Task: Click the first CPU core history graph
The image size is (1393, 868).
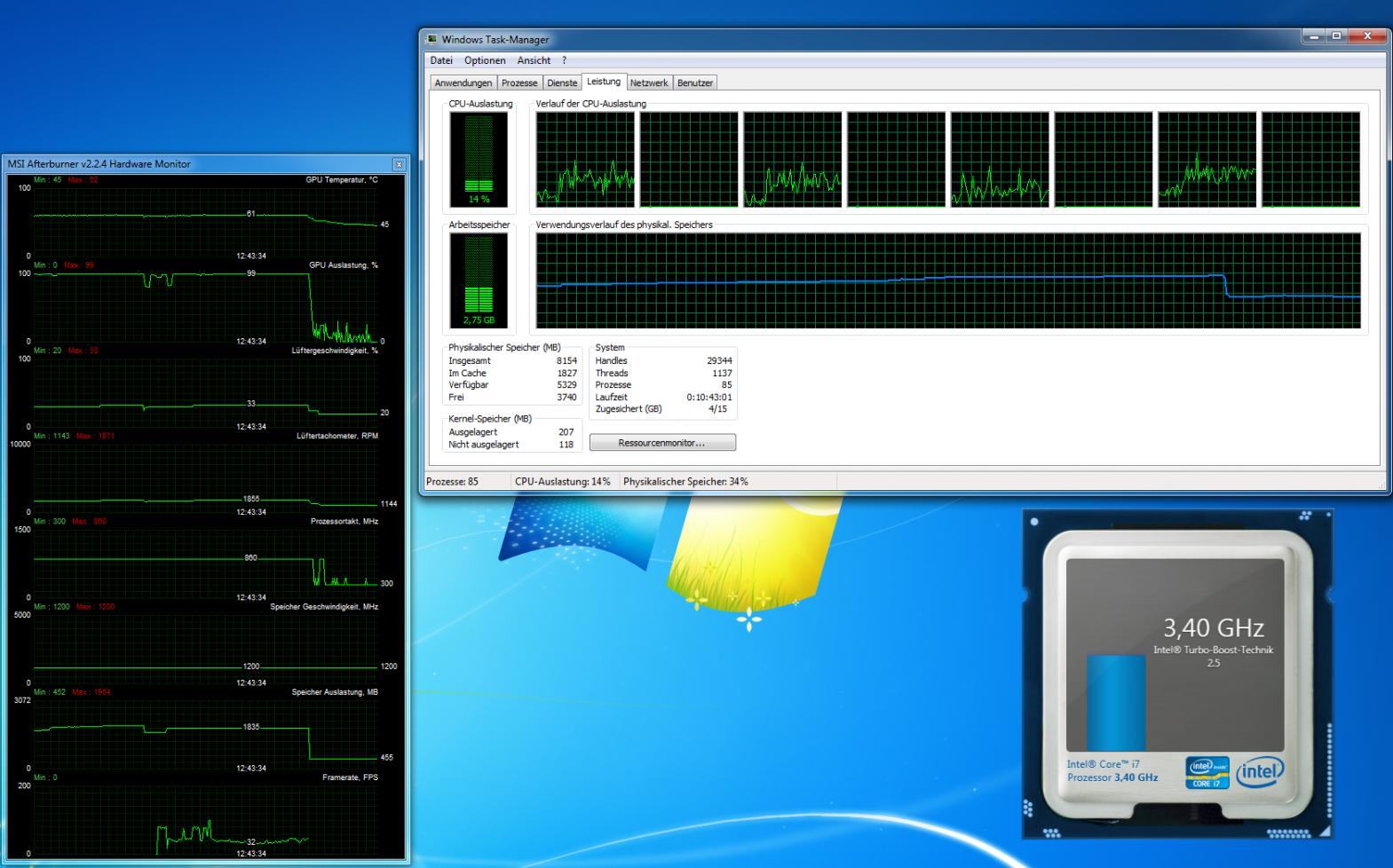Action: click(585, 160)
